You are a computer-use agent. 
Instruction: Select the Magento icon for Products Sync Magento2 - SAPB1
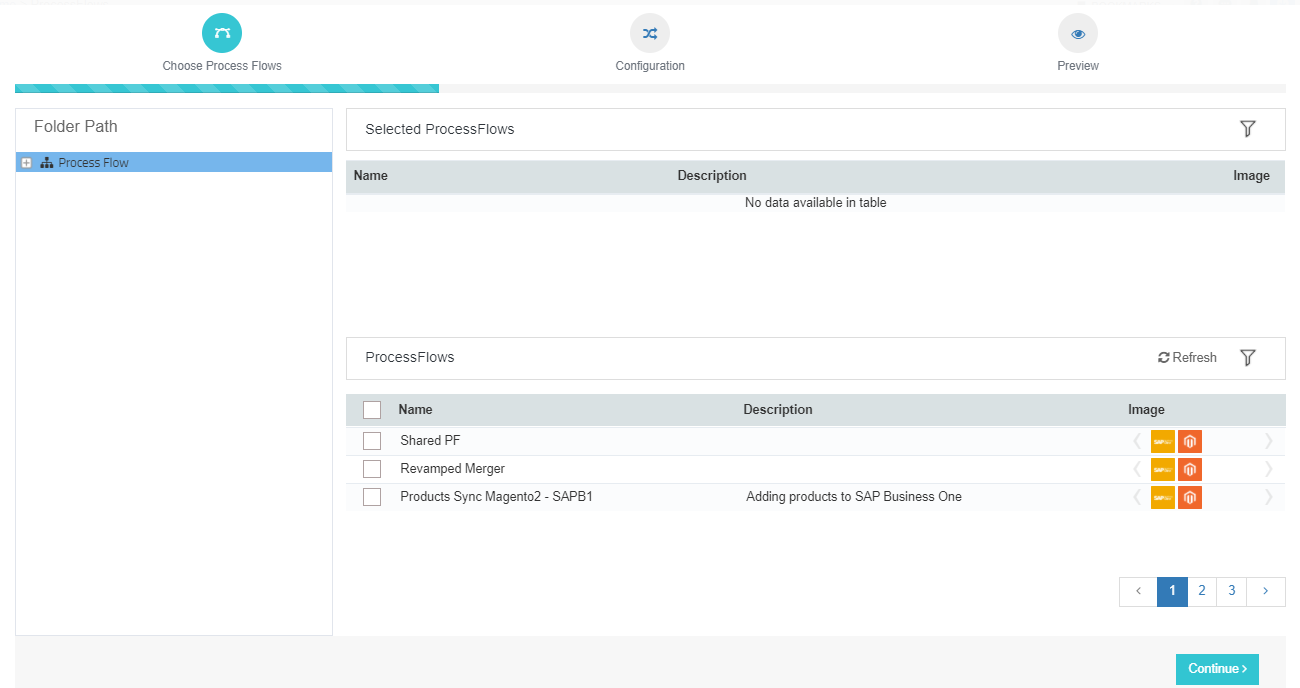coord(1190,497)
